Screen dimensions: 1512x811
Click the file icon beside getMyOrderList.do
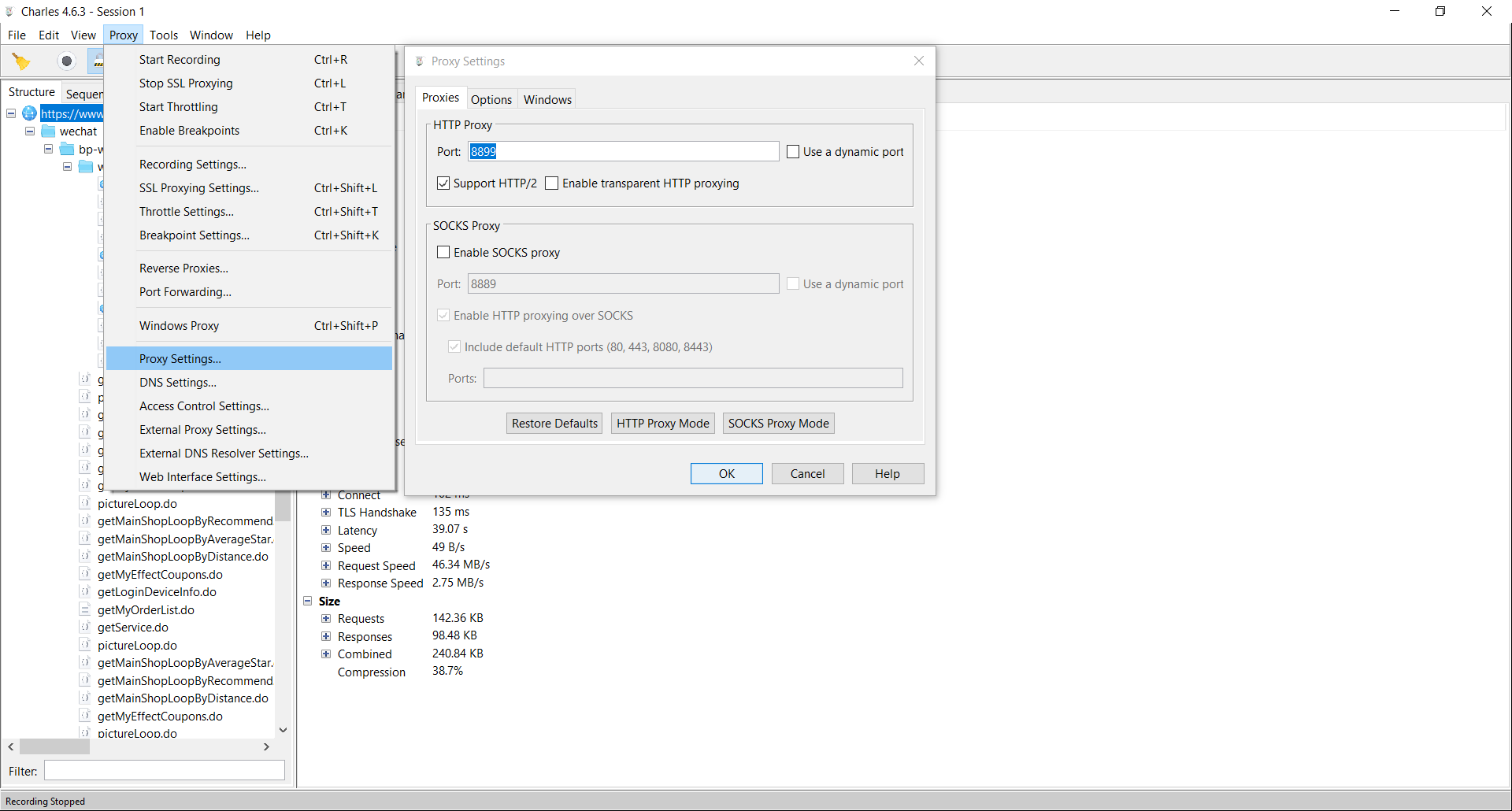85,609
